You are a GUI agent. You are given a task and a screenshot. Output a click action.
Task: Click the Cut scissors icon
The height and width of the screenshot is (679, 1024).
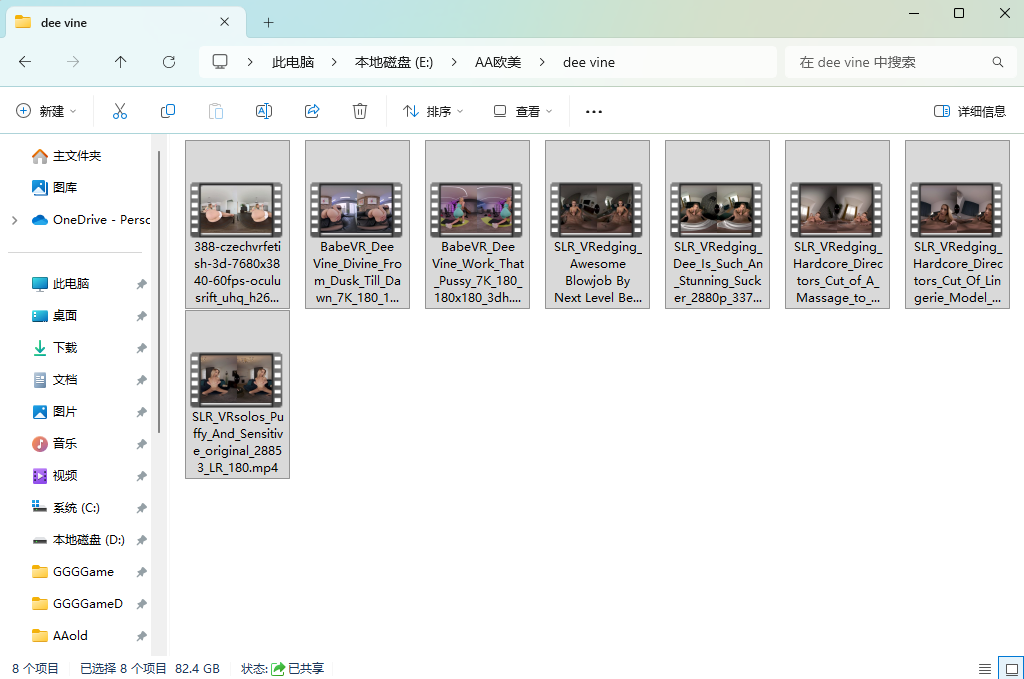(120, 111)
